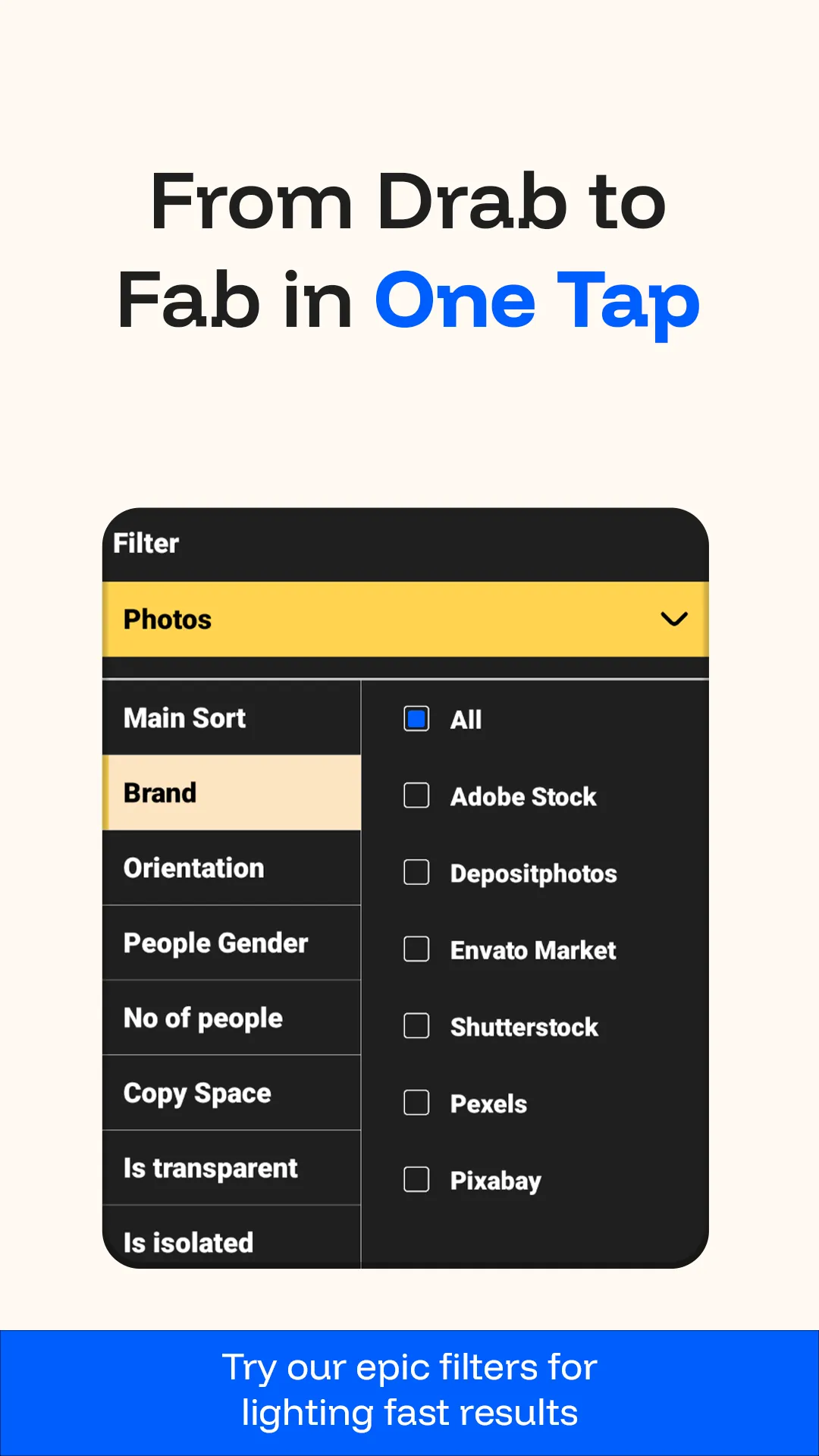Tap the blue One Tap headline text

tap(537, 302)
